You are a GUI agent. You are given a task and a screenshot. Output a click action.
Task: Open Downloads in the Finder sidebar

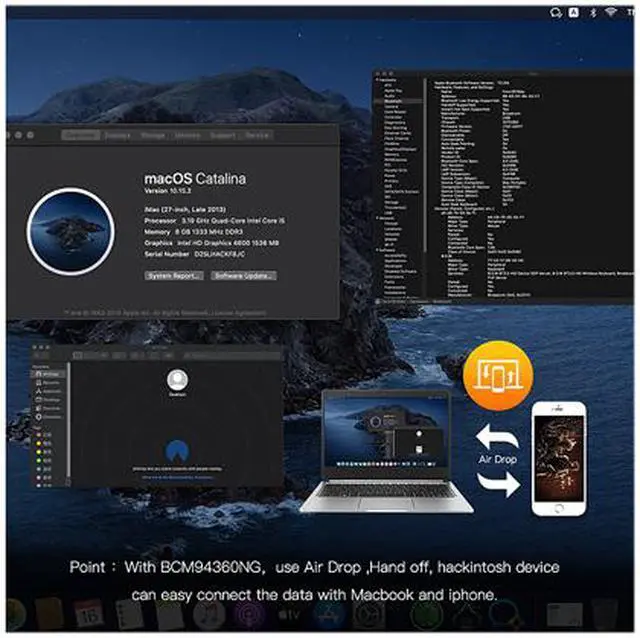(48, 417)
